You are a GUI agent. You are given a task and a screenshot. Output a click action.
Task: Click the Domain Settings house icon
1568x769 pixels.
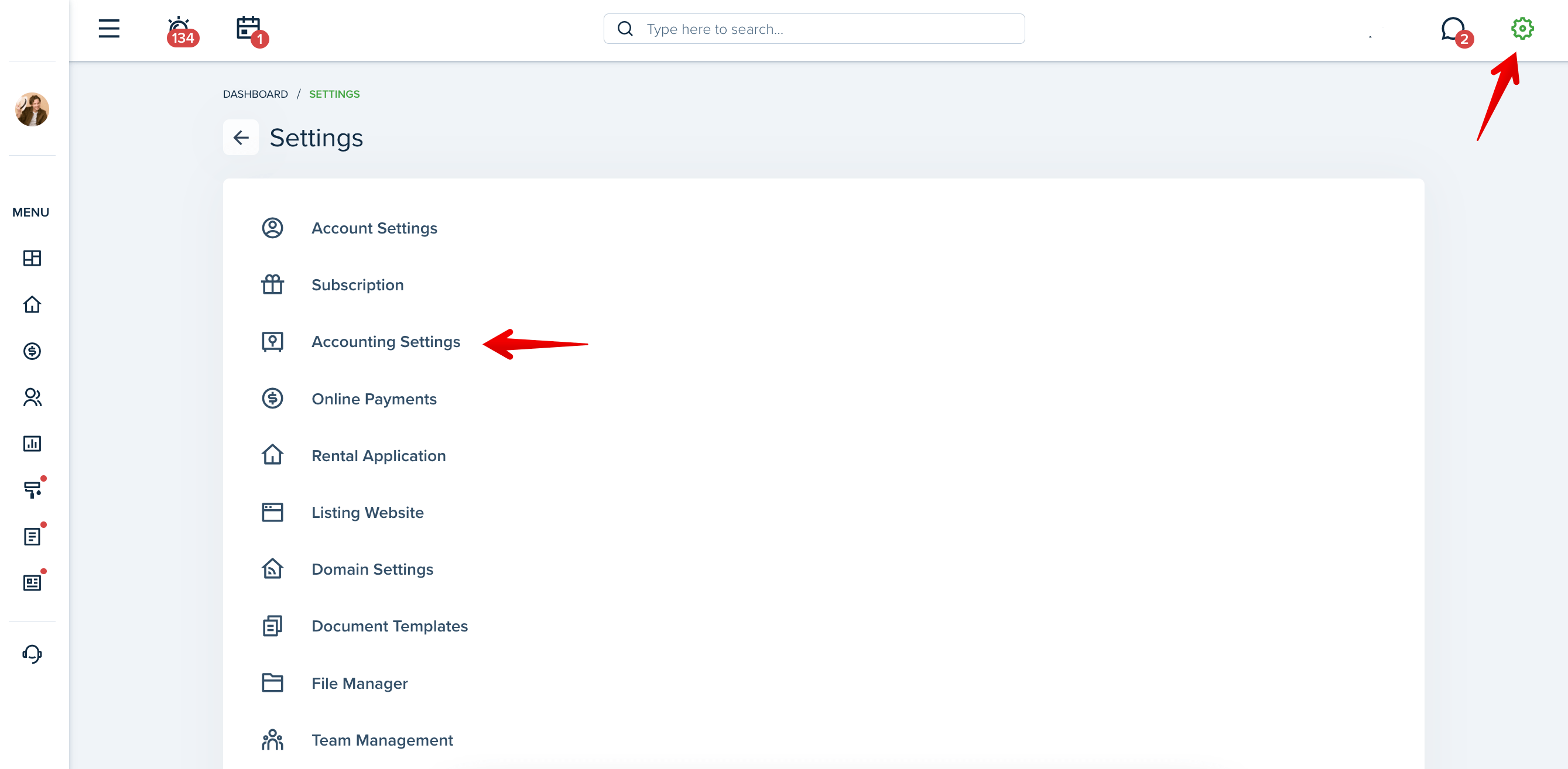point(273,569)
